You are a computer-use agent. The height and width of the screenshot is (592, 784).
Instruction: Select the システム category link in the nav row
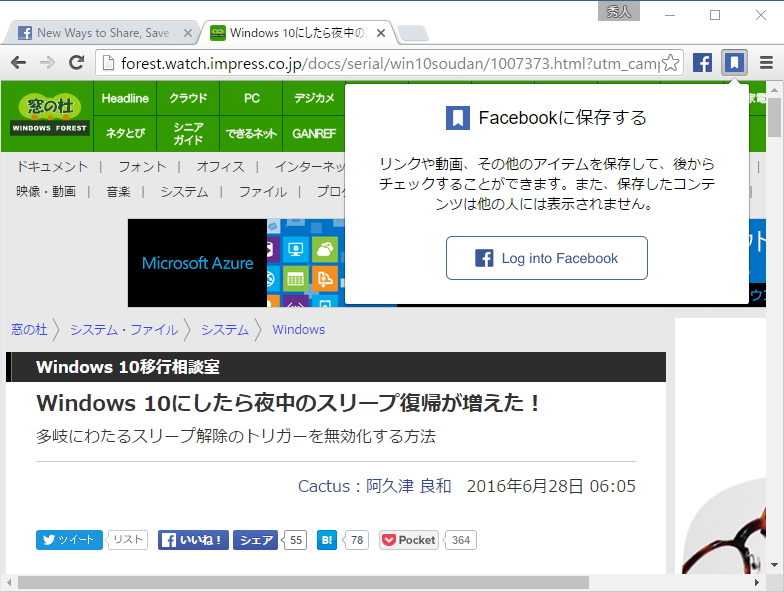click(x=184, y=192)
